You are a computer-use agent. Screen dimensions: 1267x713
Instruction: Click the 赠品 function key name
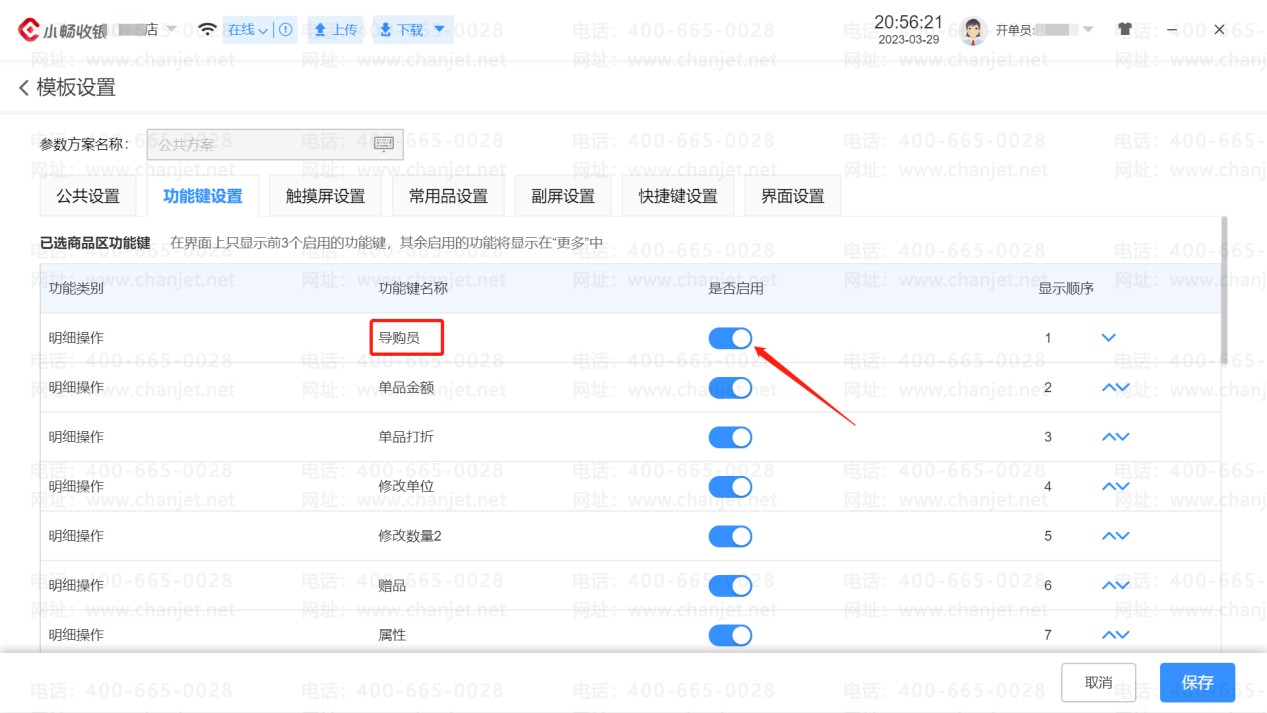(392, 585)
